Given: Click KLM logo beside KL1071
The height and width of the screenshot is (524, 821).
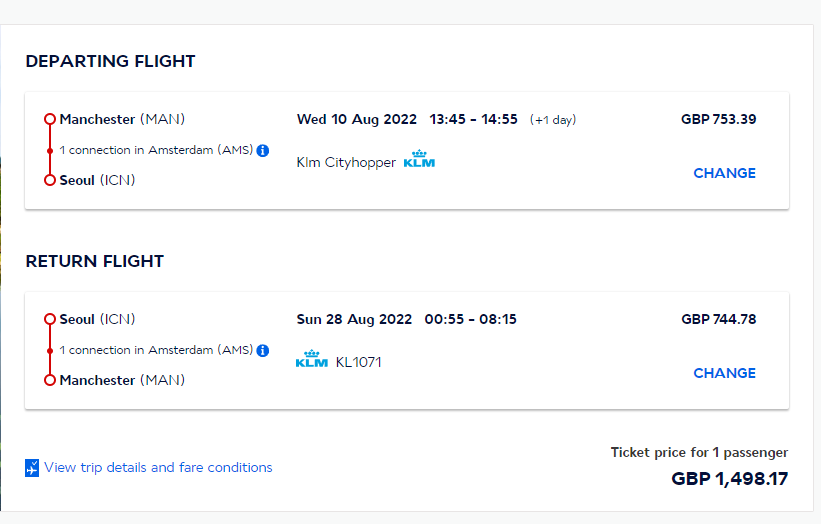Looking at the screenshot, I should tap(312, 360).
